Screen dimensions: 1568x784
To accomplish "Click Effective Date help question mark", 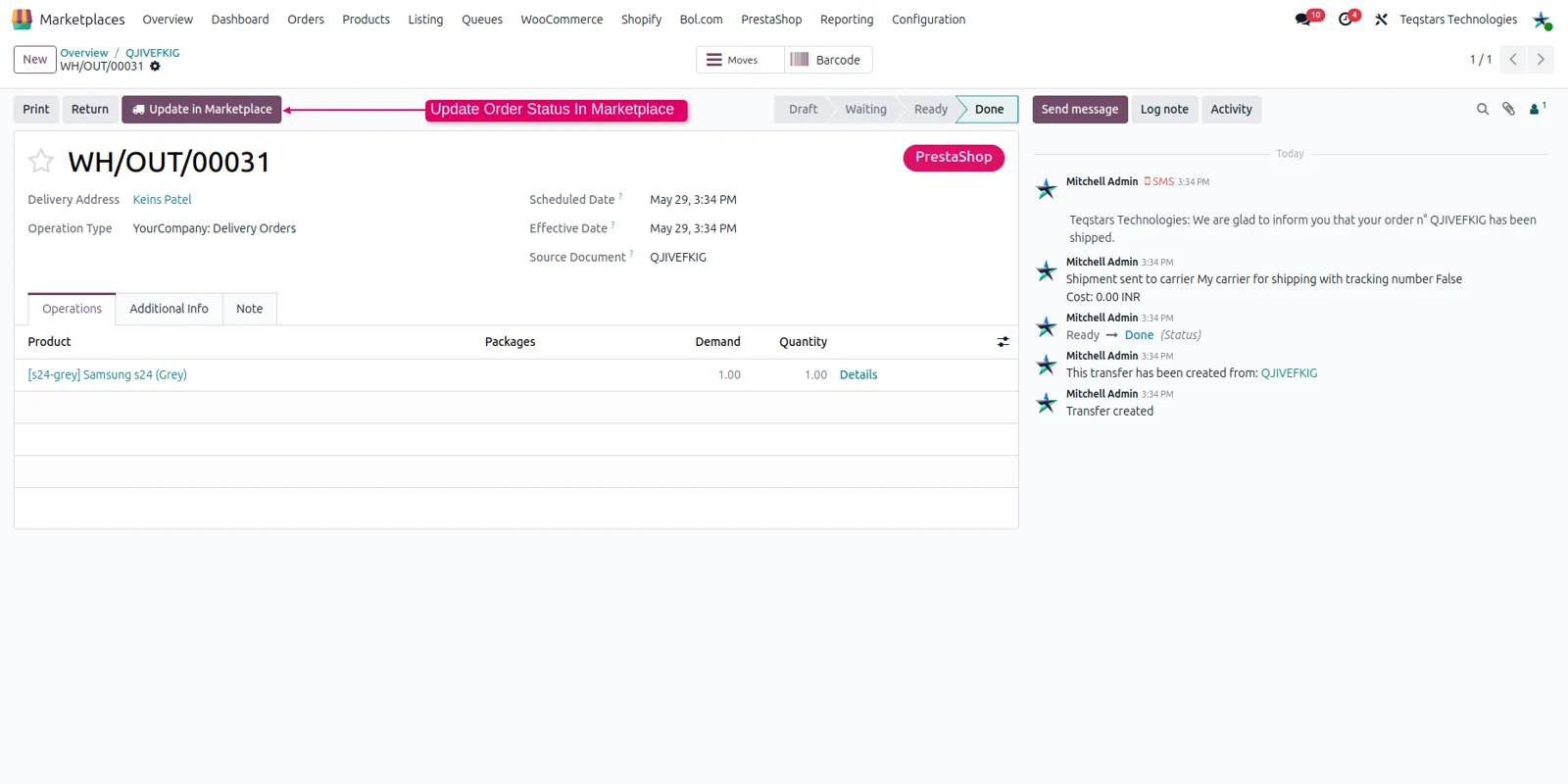I will point(613,225).
